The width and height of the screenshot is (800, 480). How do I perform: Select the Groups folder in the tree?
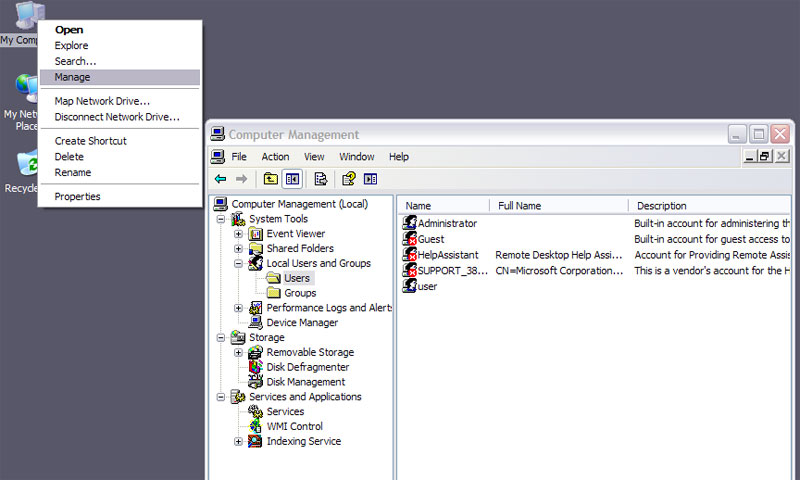tap(300, 293)
